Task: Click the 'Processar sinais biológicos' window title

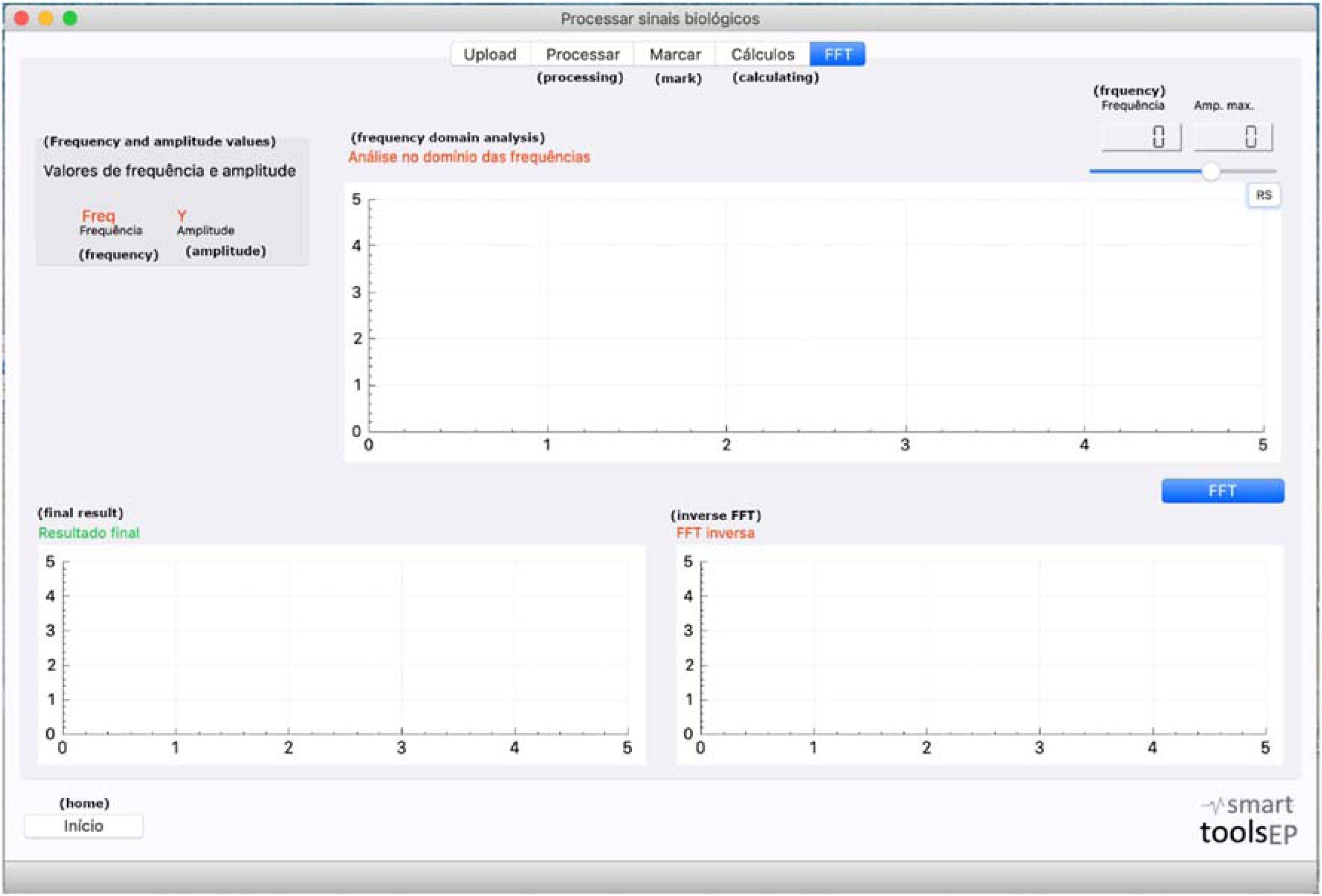Action: click(660, 19)
